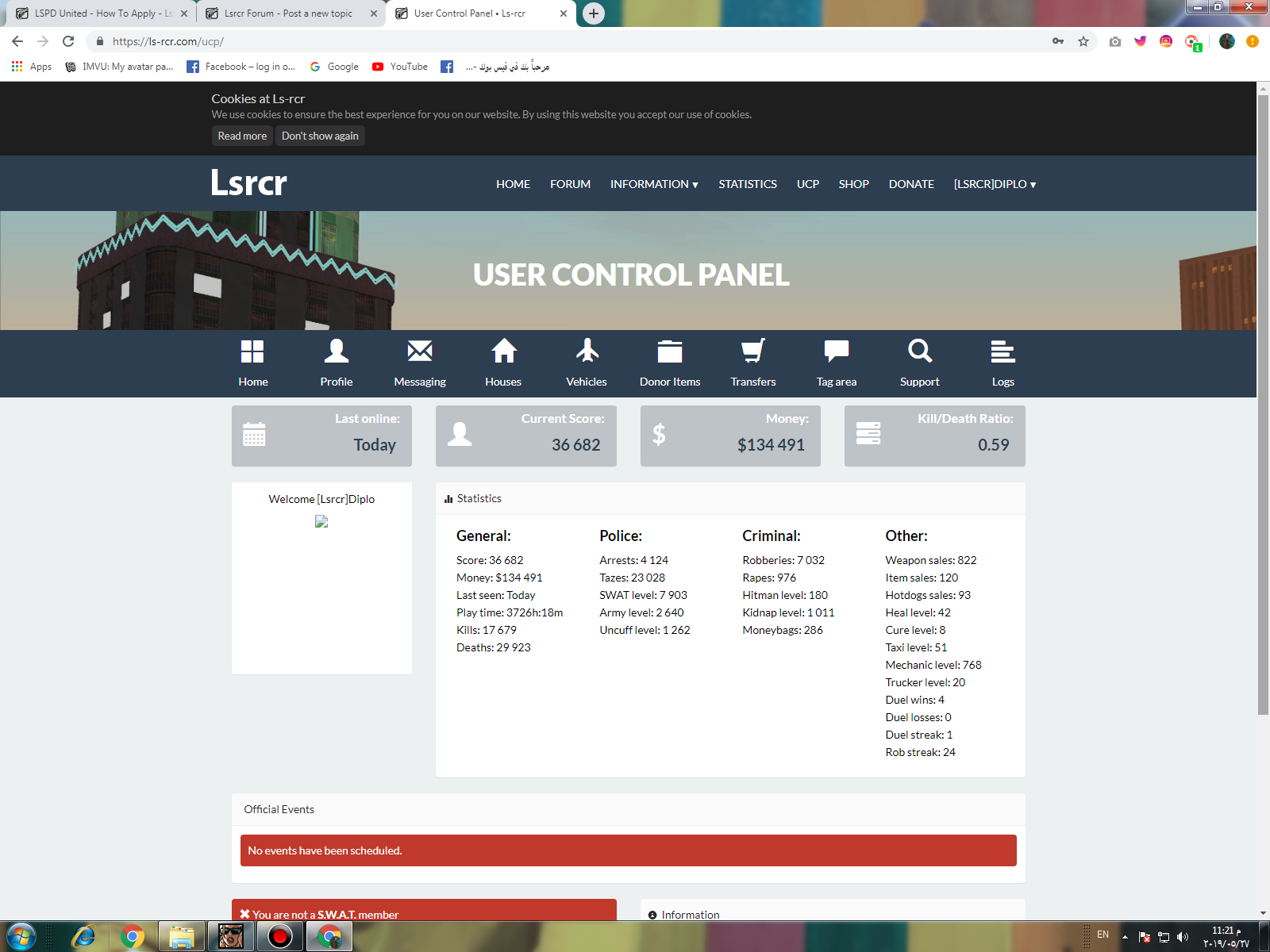This screenshot has width=1270, height=952.
Task: Click the broken avatar image under Welcome
Action: (321, 521)
